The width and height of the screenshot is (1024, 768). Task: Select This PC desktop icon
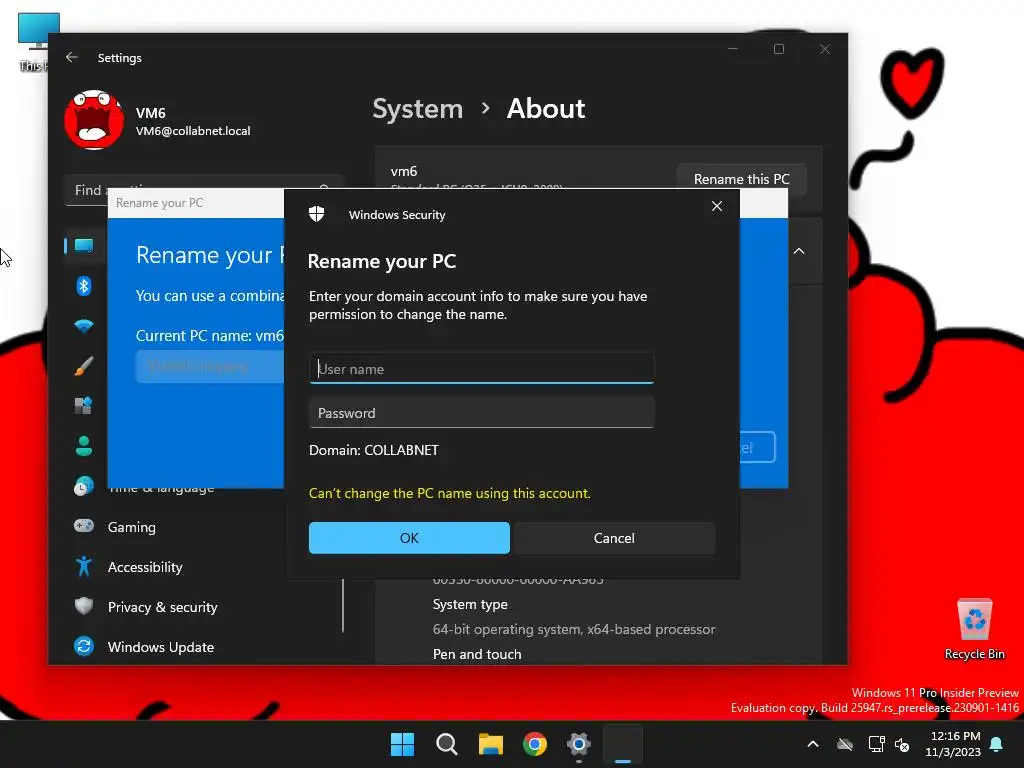tap(33, 42)
